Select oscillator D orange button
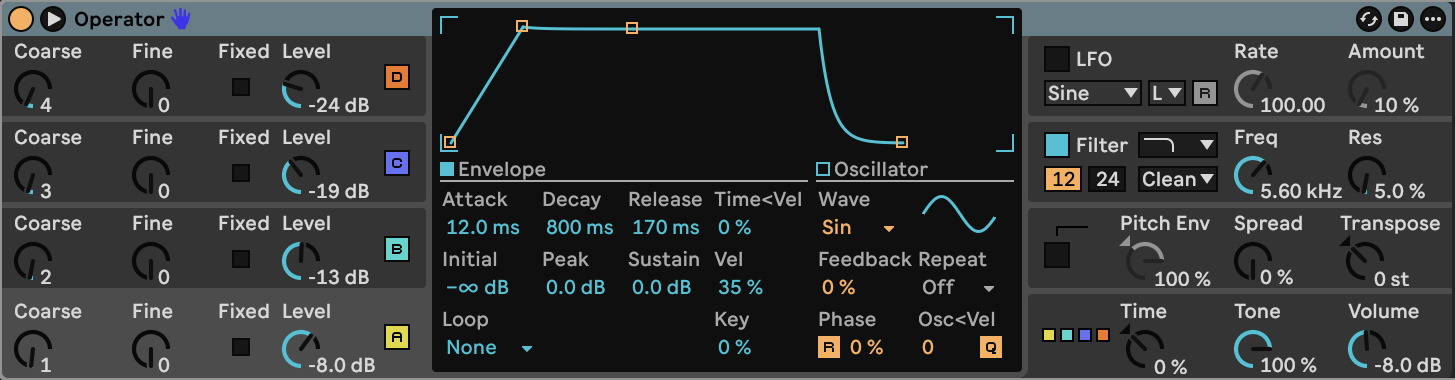 pyautogui.click(x=397, y=77)
